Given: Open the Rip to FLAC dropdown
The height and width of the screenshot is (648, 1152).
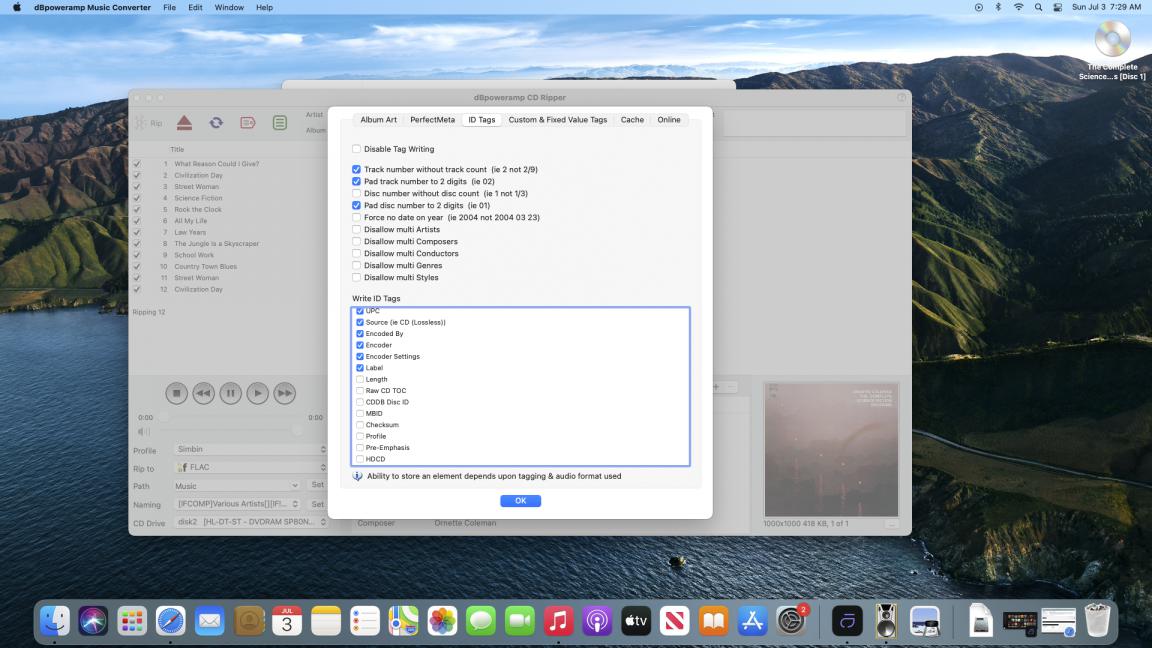Looking at the screenshot, I should [250, 468].
